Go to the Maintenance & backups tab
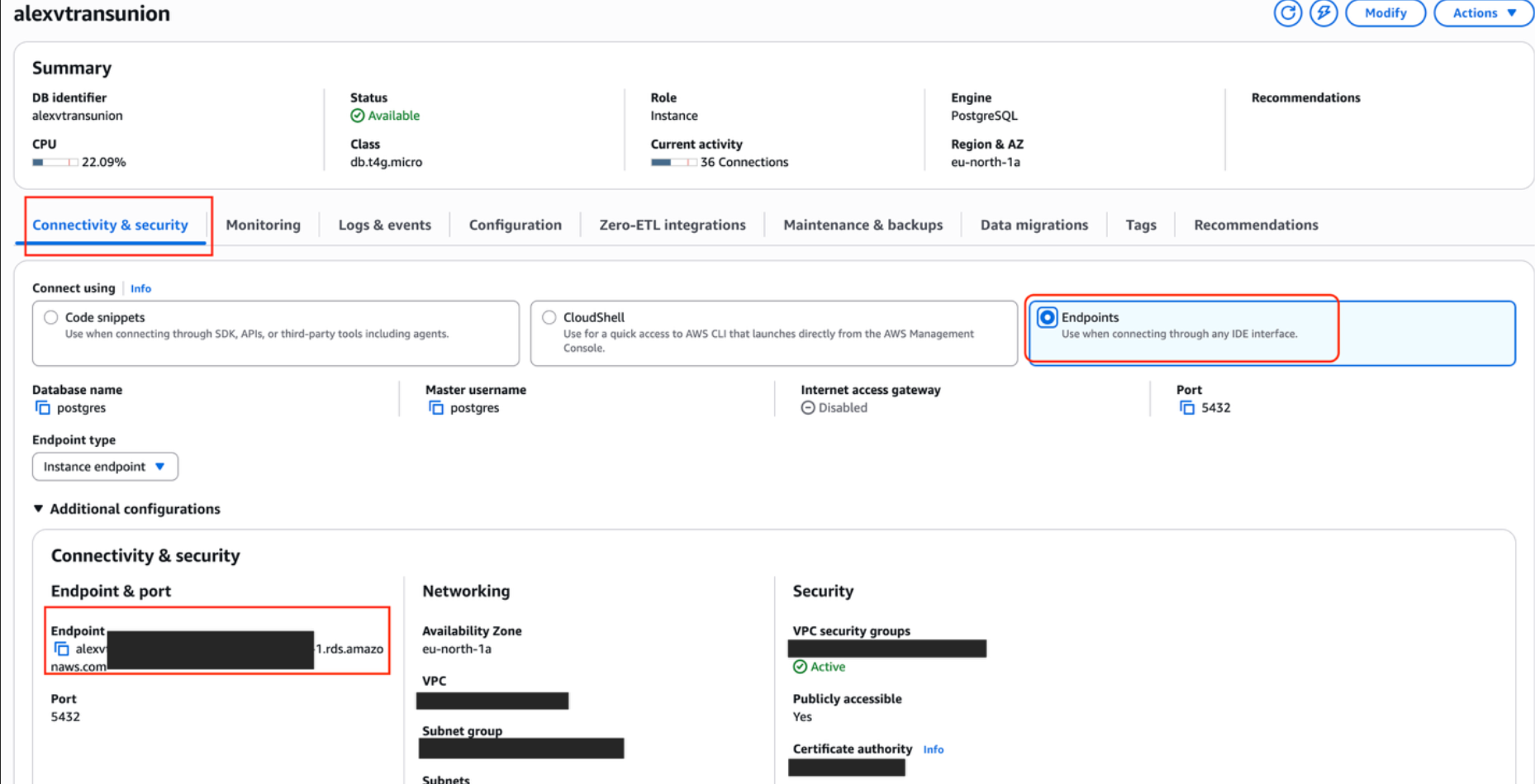 tap(863, 225)
